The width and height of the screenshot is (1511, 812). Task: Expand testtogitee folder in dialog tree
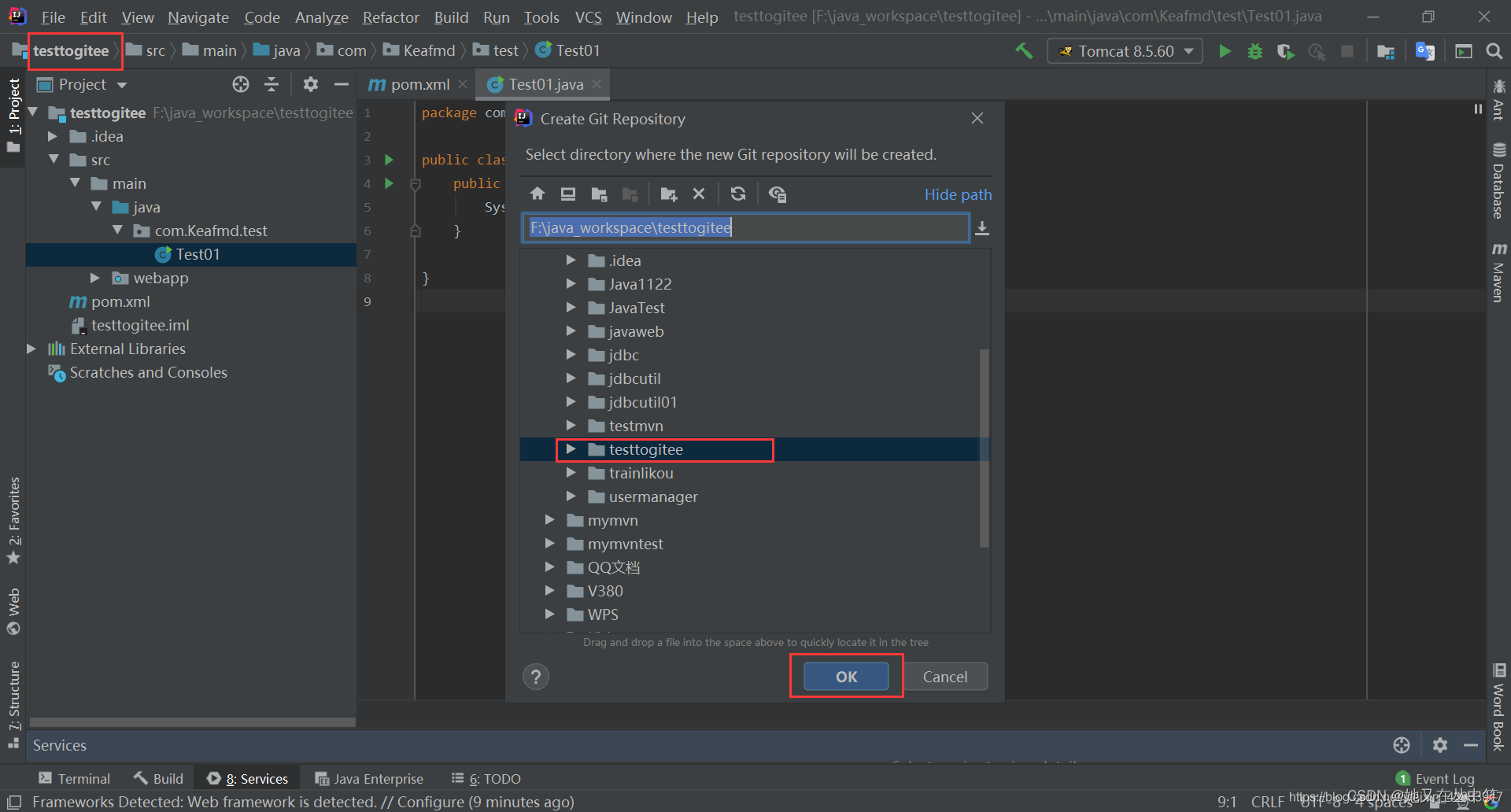point(571,449)
